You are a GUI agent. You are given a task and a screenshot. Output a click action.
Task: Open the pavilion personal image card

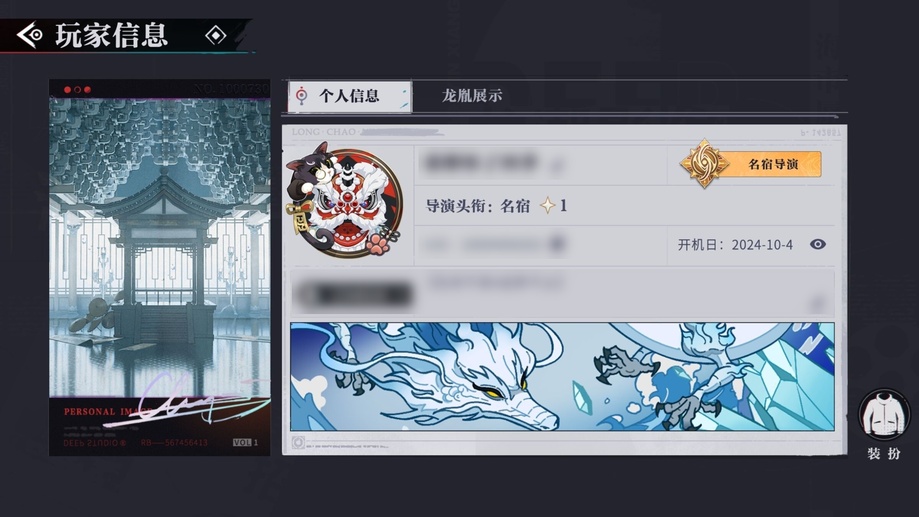click(x=159, y=267)
